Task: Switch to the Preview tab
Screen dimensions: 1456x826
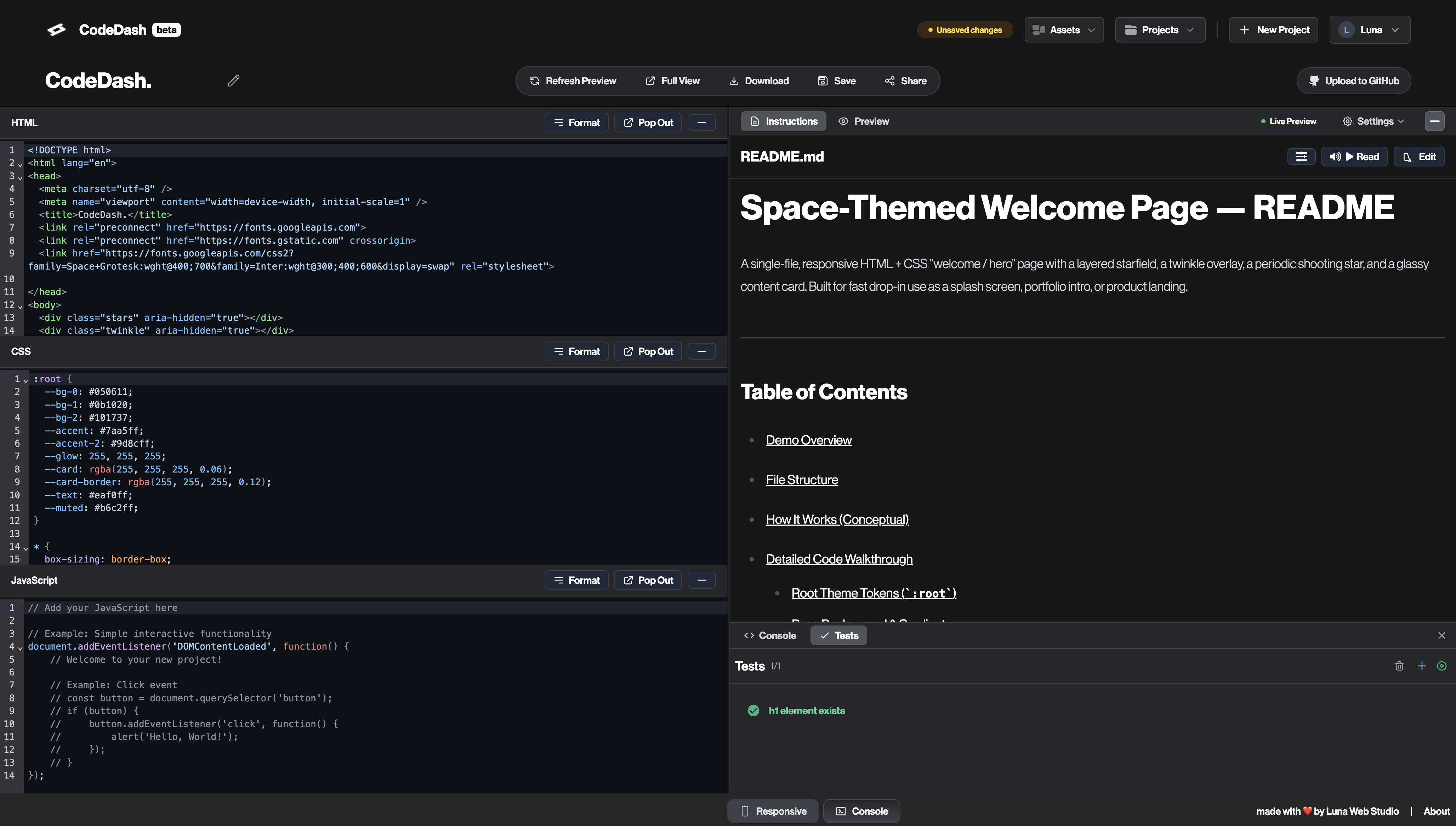Action: (864, 121)
